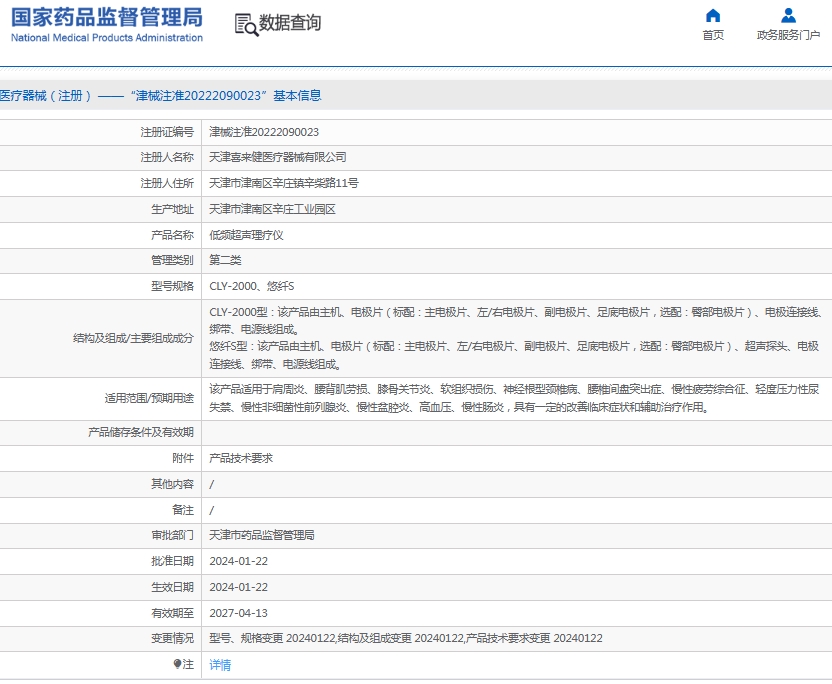Viewport: 832px width, 684px height.
Task: Select product name 低频超声理疗仪
Action: 246,235
